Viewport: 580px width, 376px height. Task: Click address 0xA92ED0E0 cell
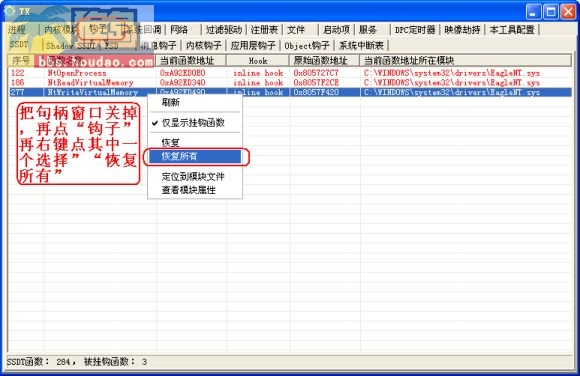pyautogui.click(x=182, y=73)
